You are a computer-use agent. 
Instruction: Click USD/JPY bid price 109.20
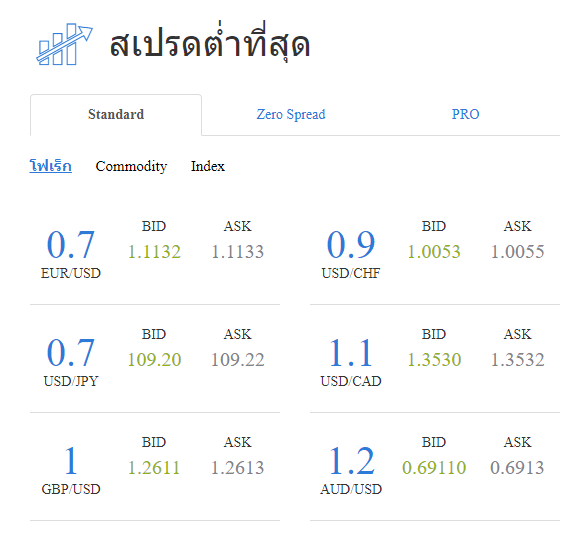point(154,360)
